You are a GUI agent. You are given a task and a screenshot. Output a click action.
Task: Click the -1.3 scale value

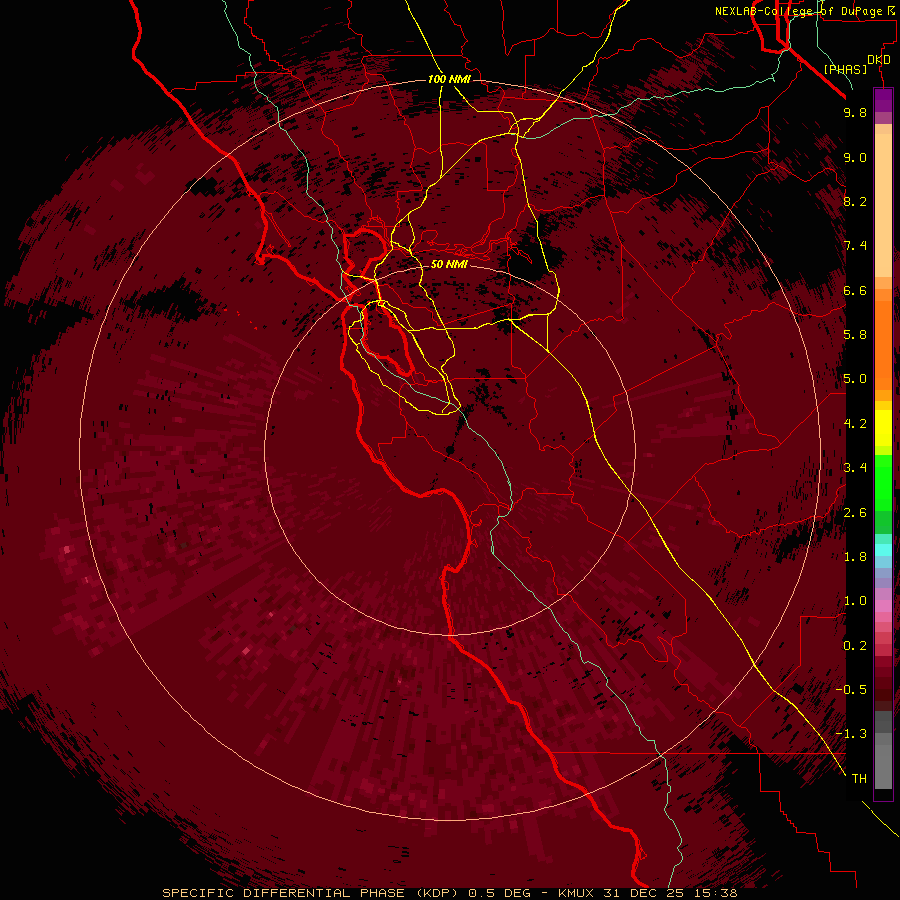[x=851, y=734]
